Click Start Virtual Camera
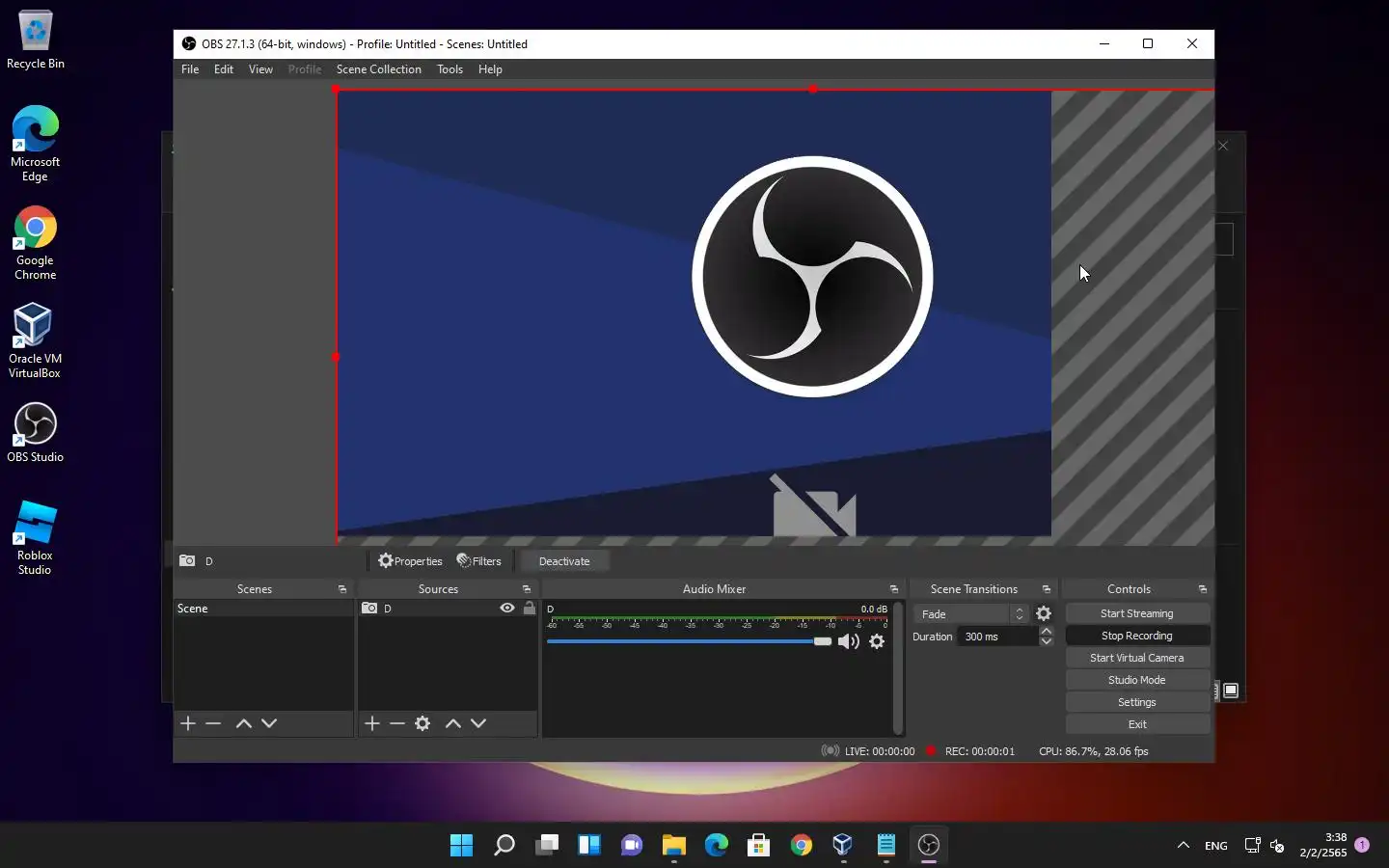The height and width of the screenshot is (868, 1389). pos(1137,658)
